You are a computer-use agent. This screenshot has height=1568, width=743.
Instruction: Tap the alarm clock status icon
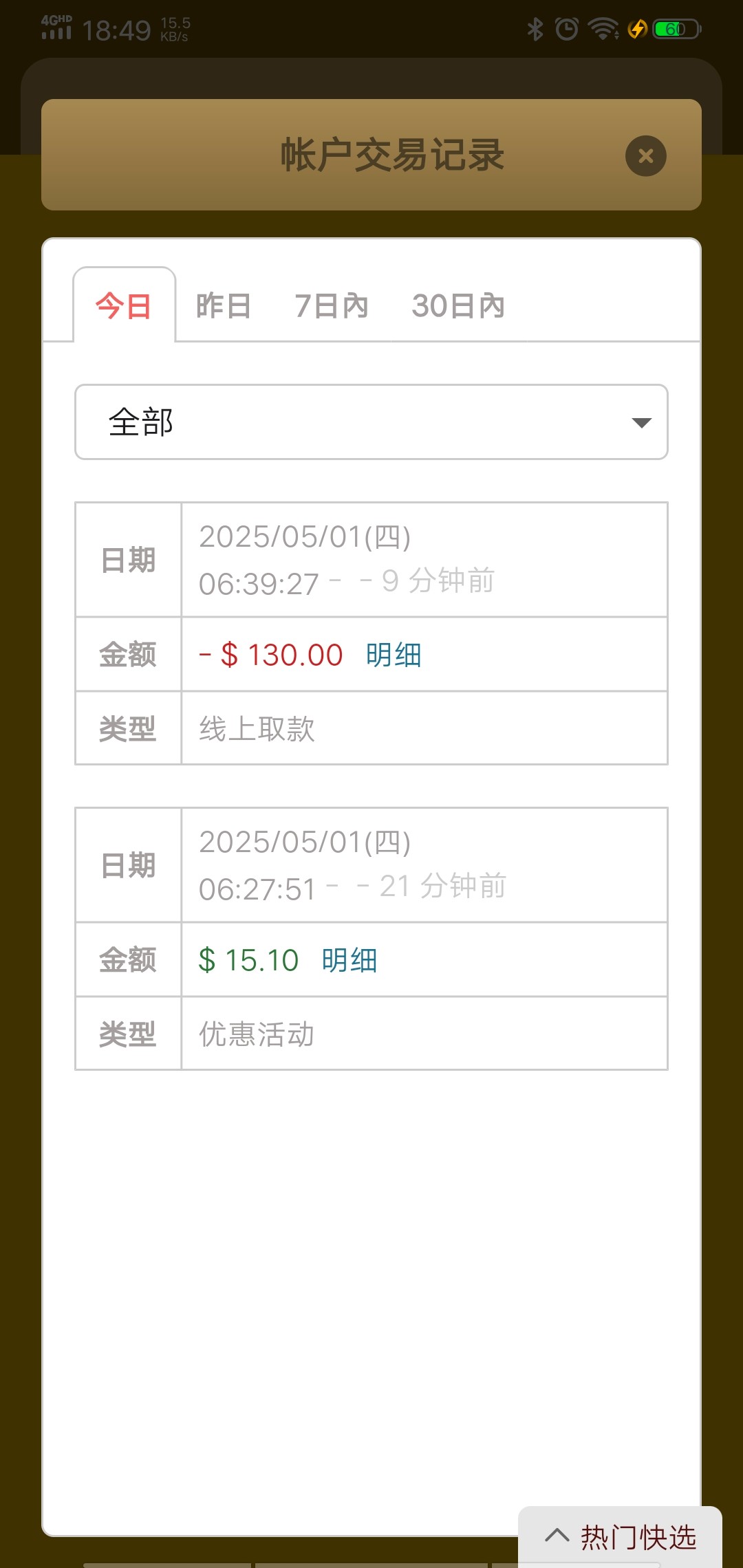pyautogui.click(x=567, y=29)
